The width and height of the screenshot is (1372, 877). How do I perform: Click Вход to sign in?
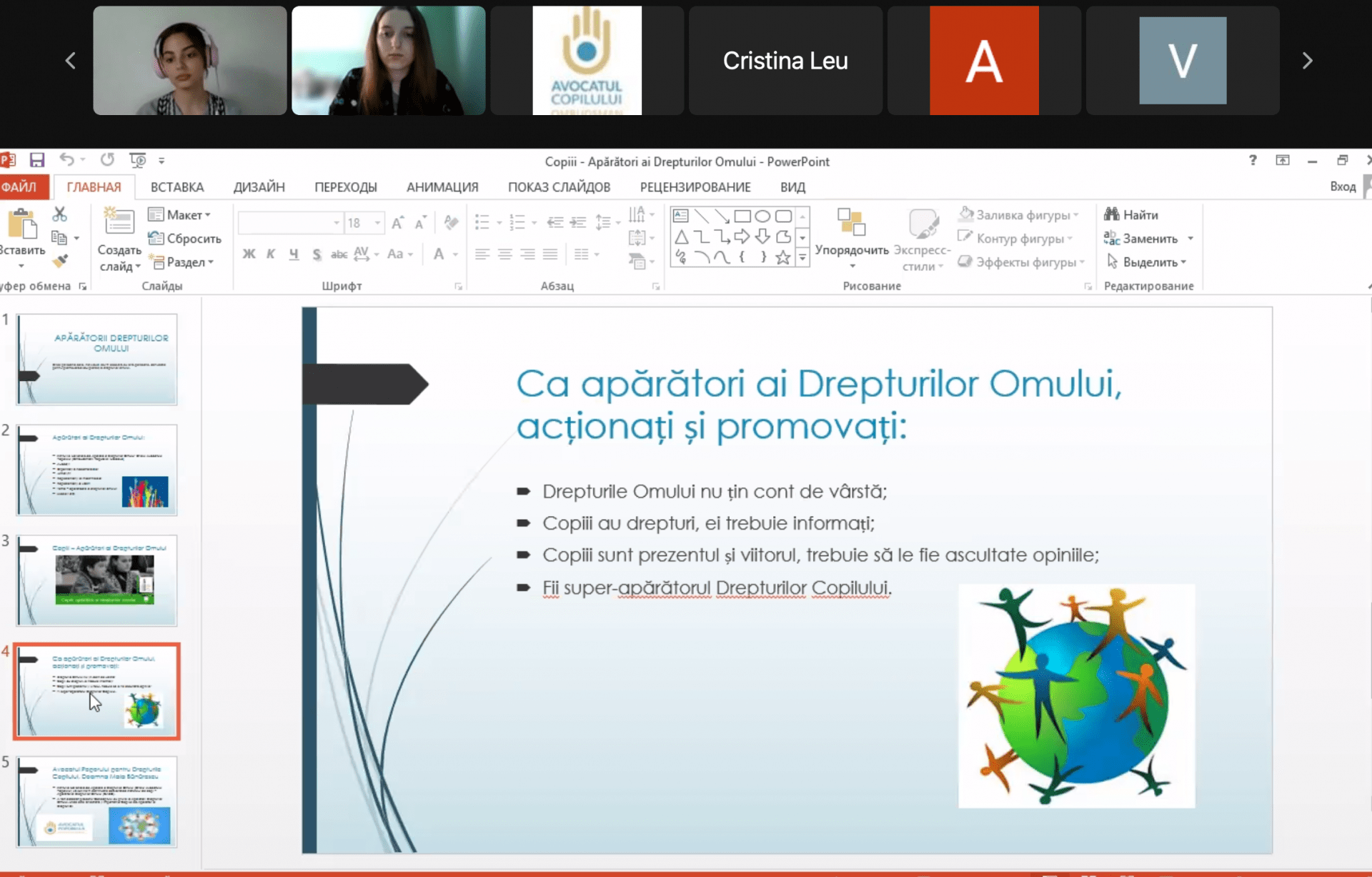point(1343,187)
